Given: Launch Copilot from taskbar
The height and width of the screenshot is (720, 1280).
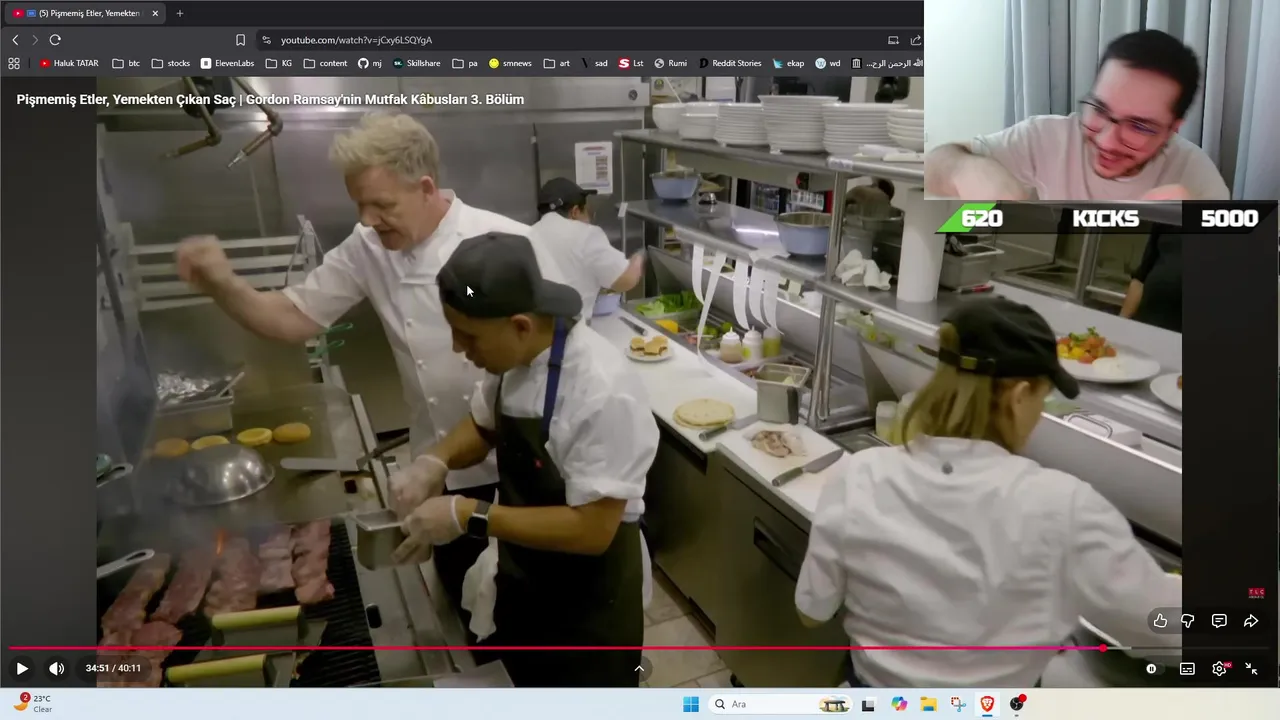Looking at the screenshot, I should tap(899, 704).
